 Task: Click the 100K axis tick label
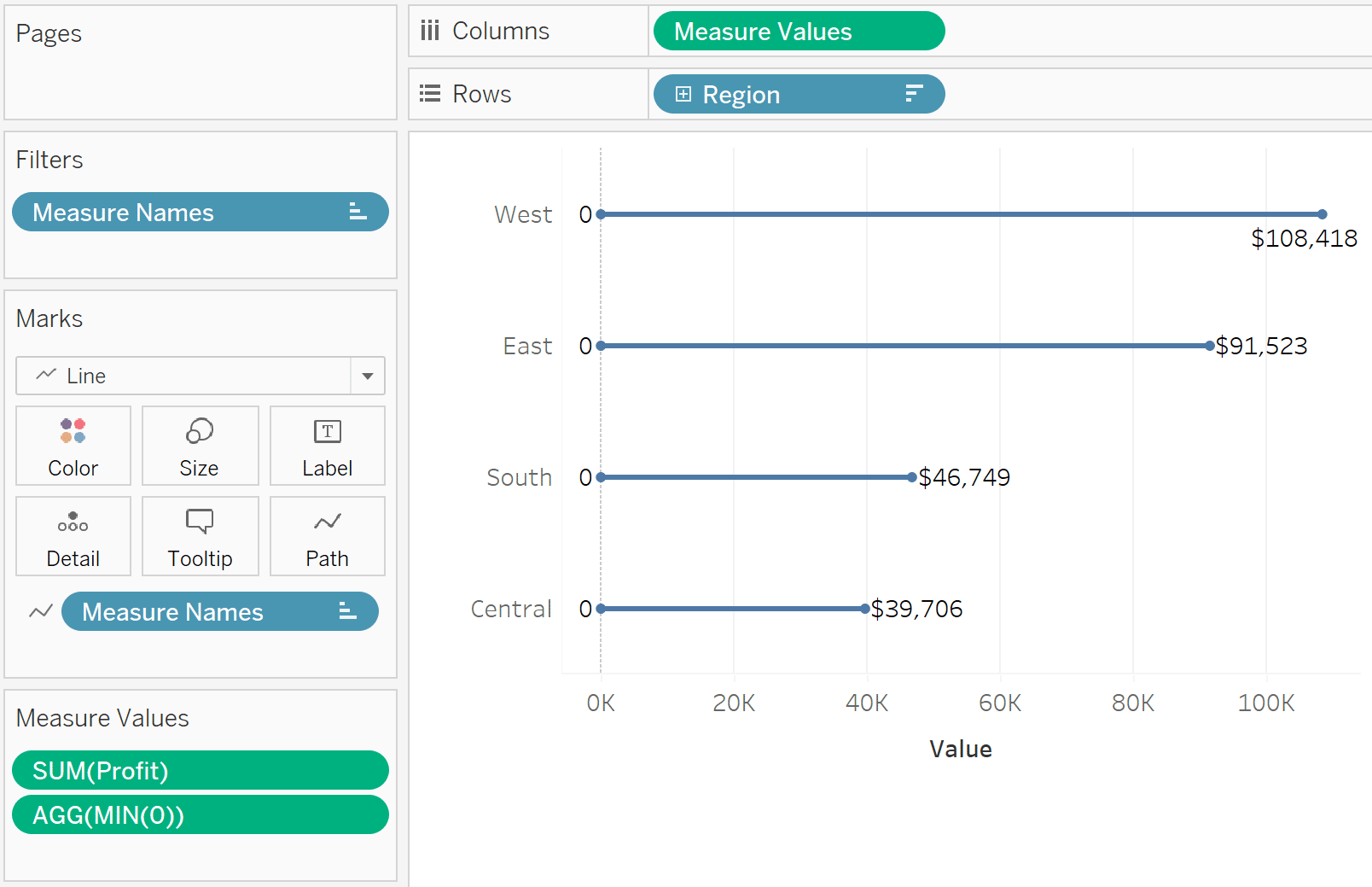pyautogui.click(x=1266, y=703)
